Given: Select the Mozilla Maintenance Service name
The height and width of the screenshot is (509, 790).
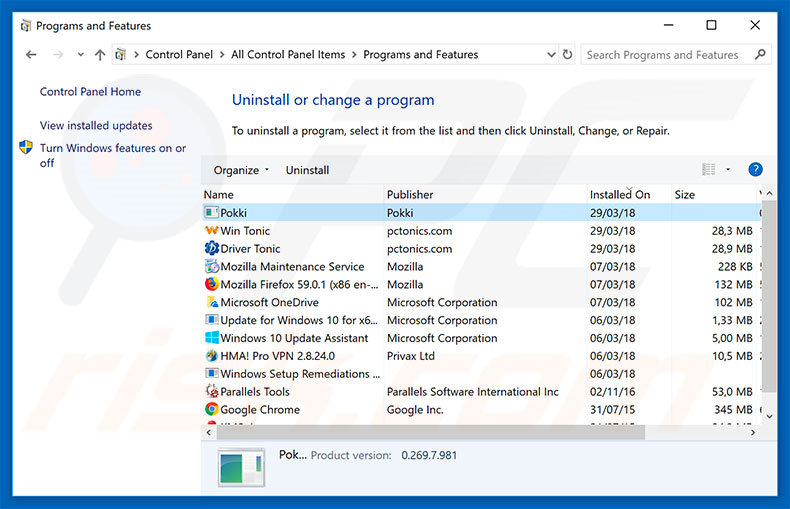Looking at the screenshot, I should [x=292, y=267].
